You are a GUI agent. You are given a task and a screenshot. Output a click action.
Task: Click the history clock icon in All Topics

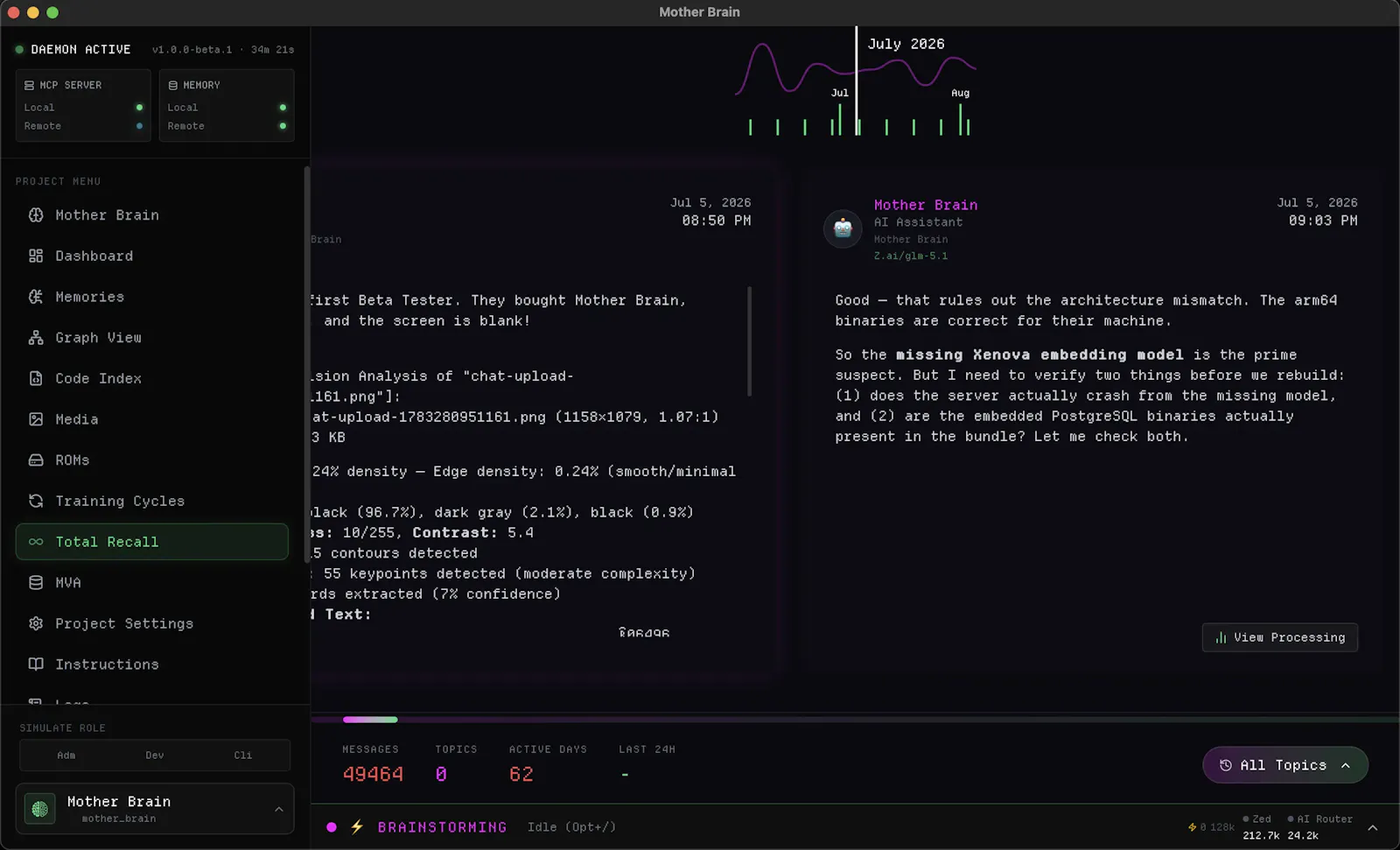tap(1226, 765)
